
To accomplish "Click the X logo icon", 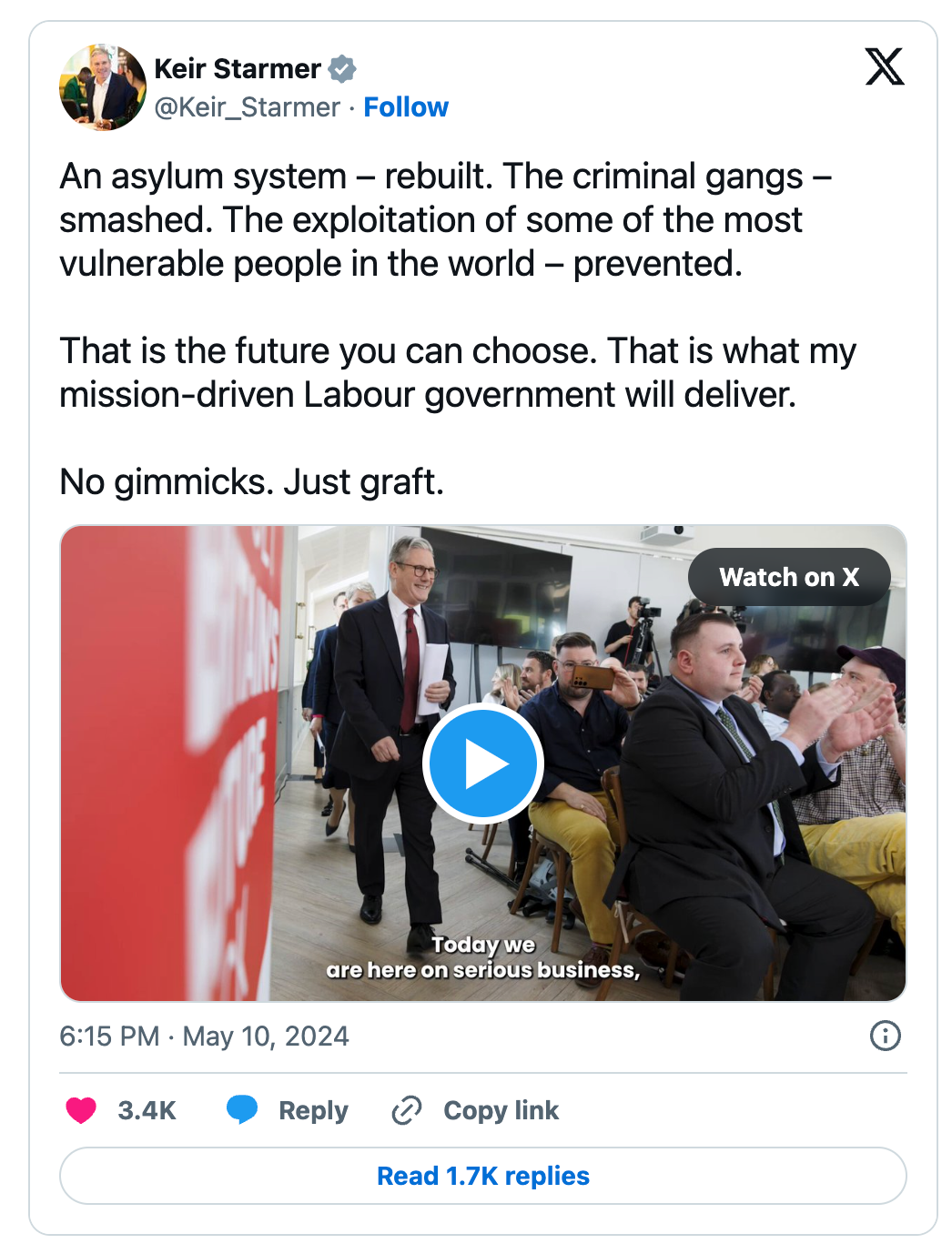I will click(x=884, y=66).
